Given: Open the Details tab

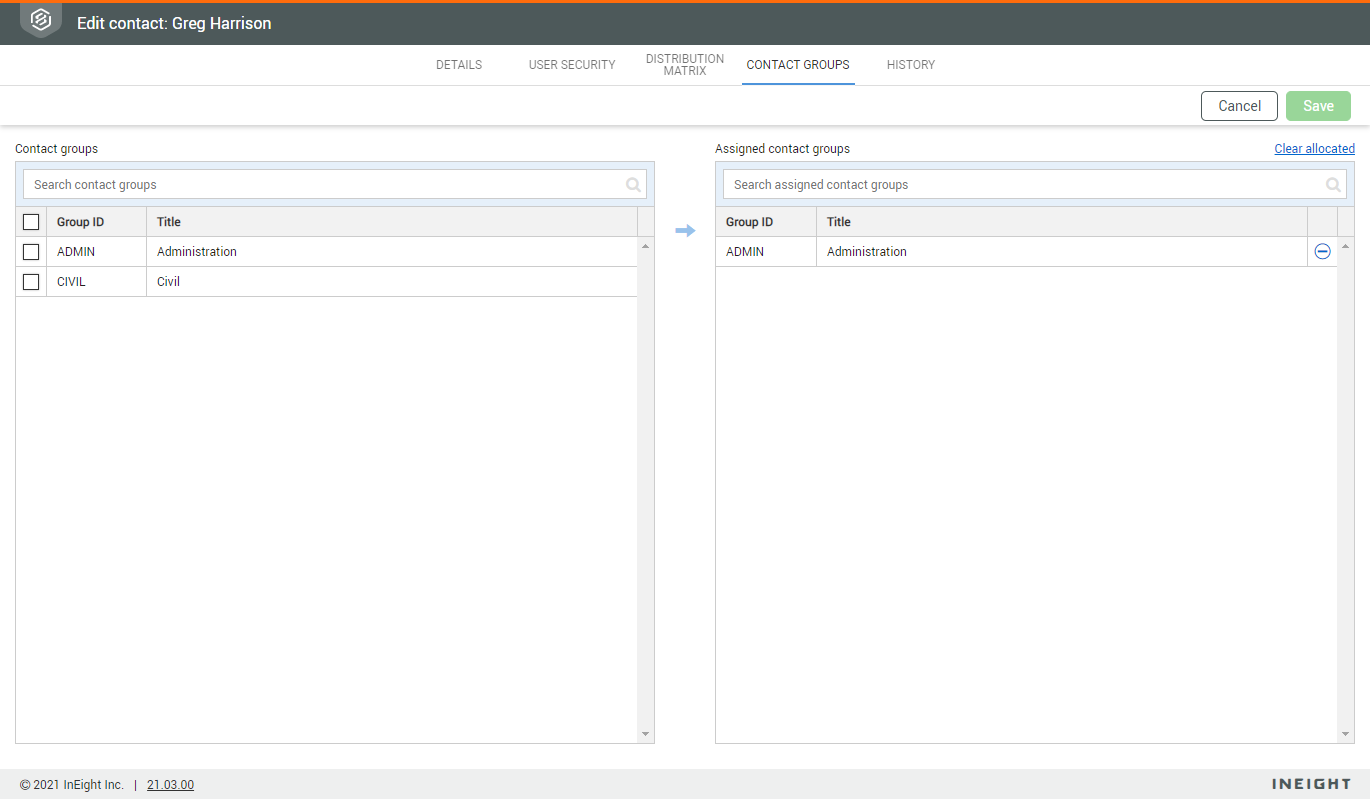Looking at the screenshot, I should click(459, 65).
